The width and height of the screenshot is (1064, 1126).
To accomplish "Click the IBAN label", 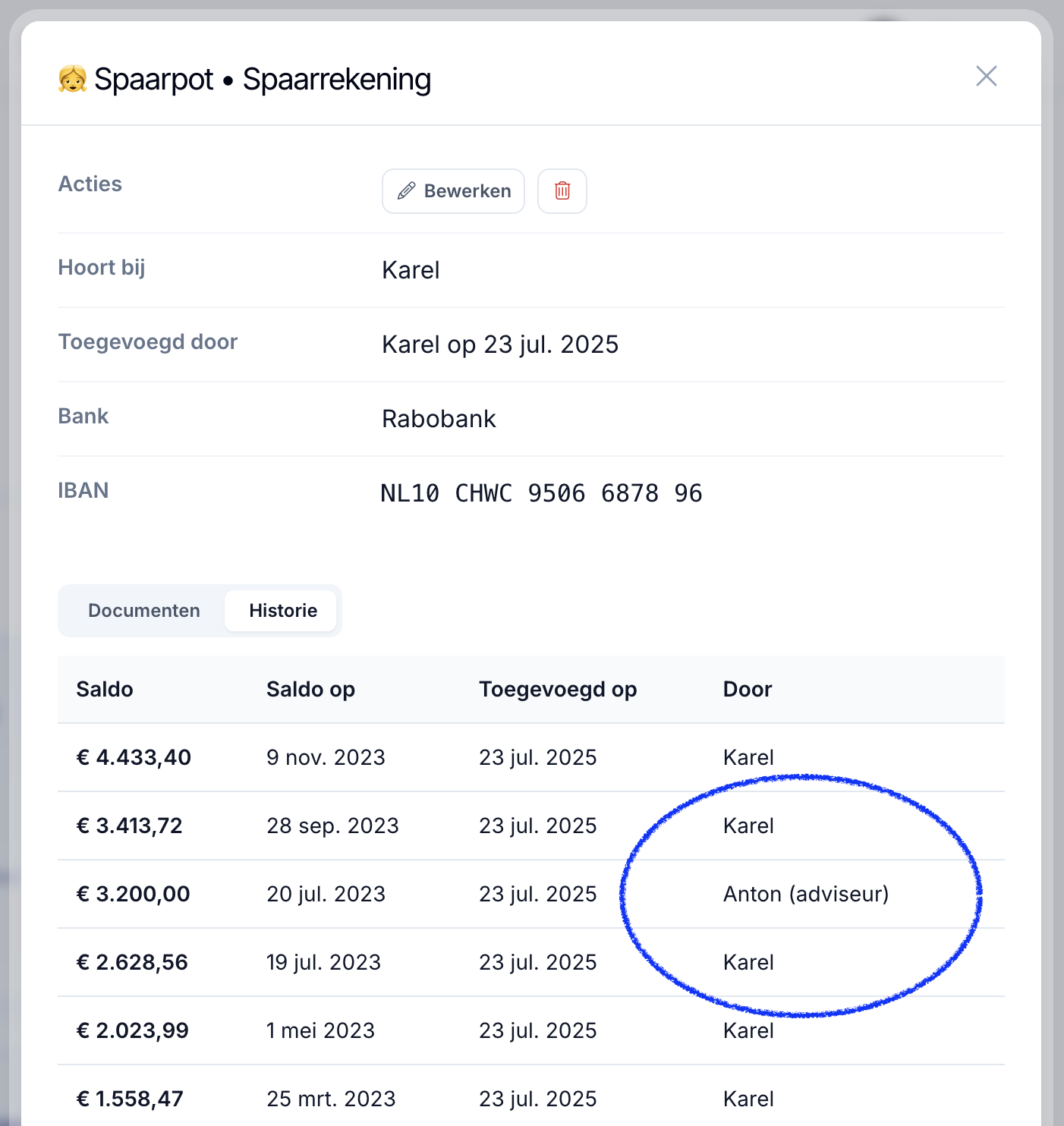I will 83,490.
